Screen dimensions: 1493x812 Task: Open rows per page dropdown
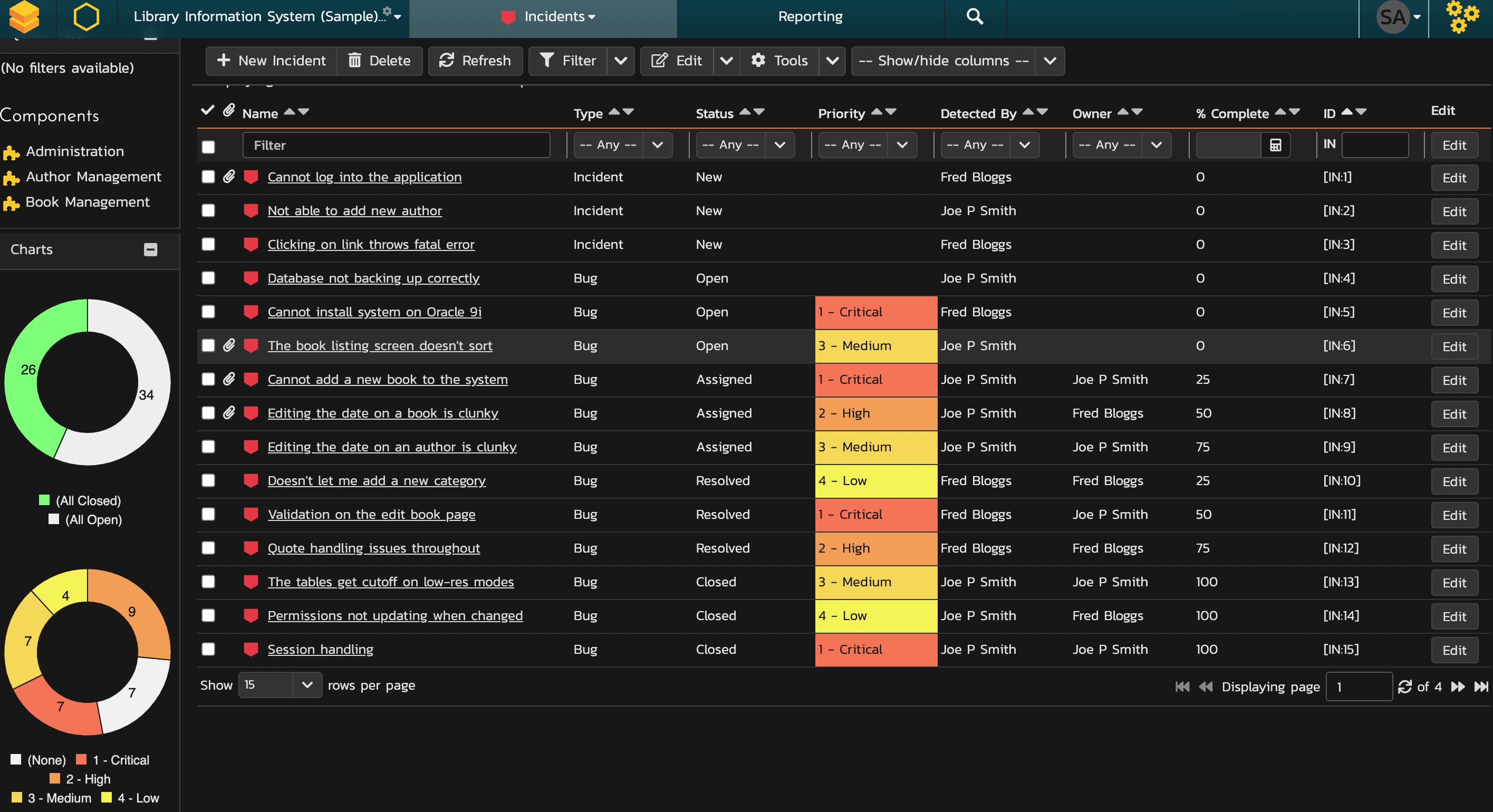tap(280, 685)
